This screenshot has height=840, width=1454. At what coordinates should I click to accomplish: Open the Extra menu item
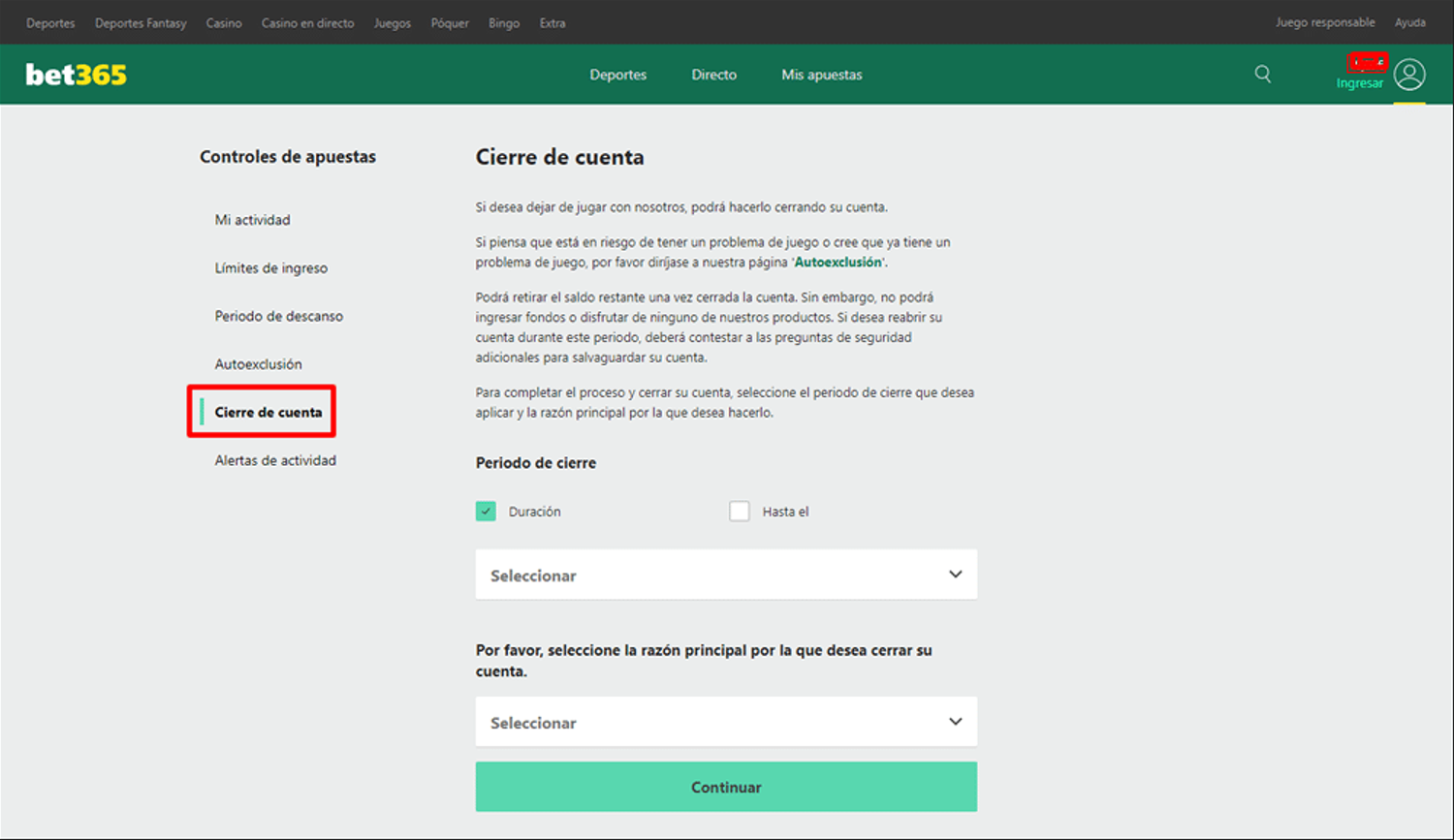coord(553,23)
